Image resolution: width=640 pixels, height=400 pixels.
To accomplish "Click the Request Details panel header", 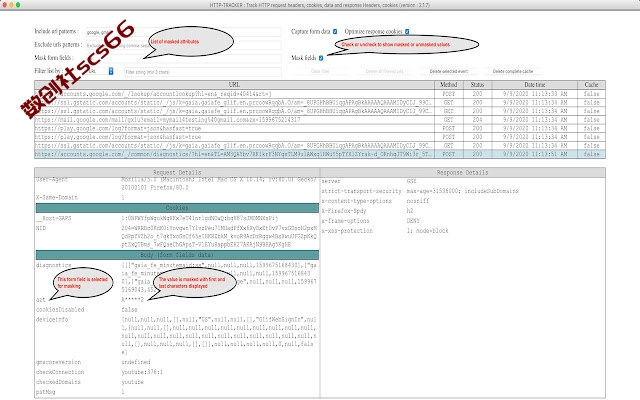I will [x=177, y=173].
